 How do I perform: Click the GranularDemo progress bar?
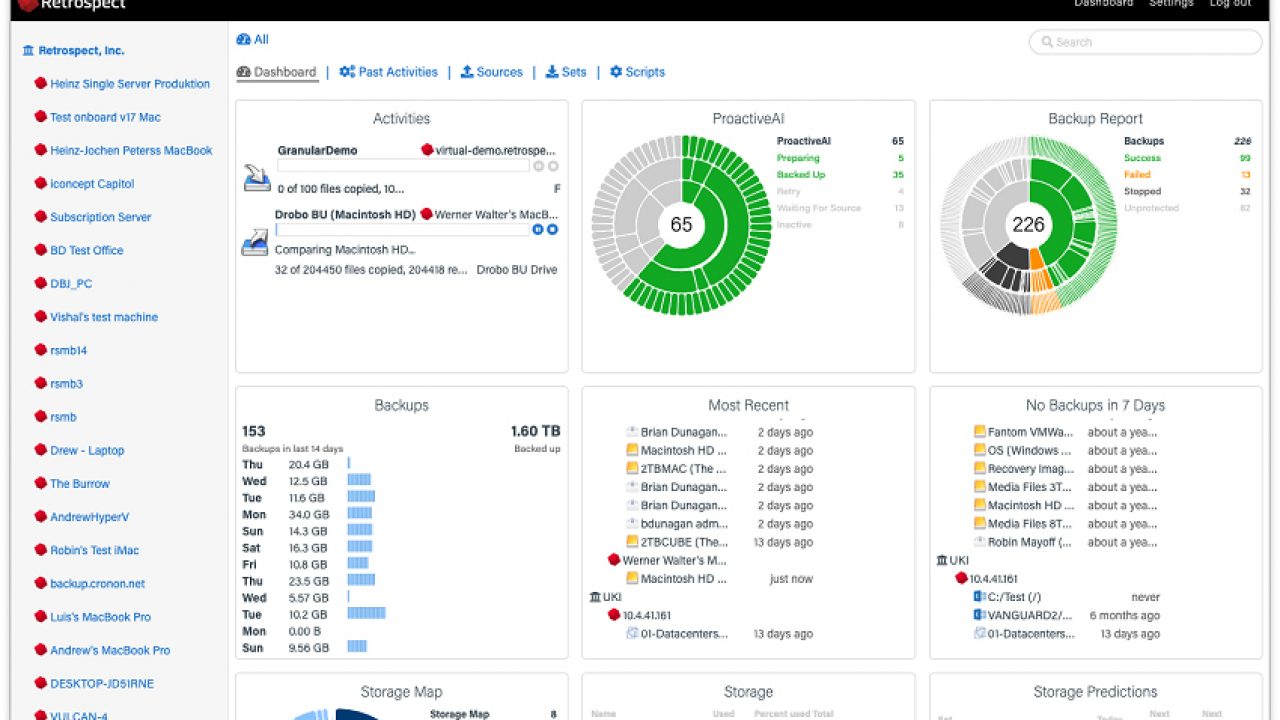tap(403, 166)
